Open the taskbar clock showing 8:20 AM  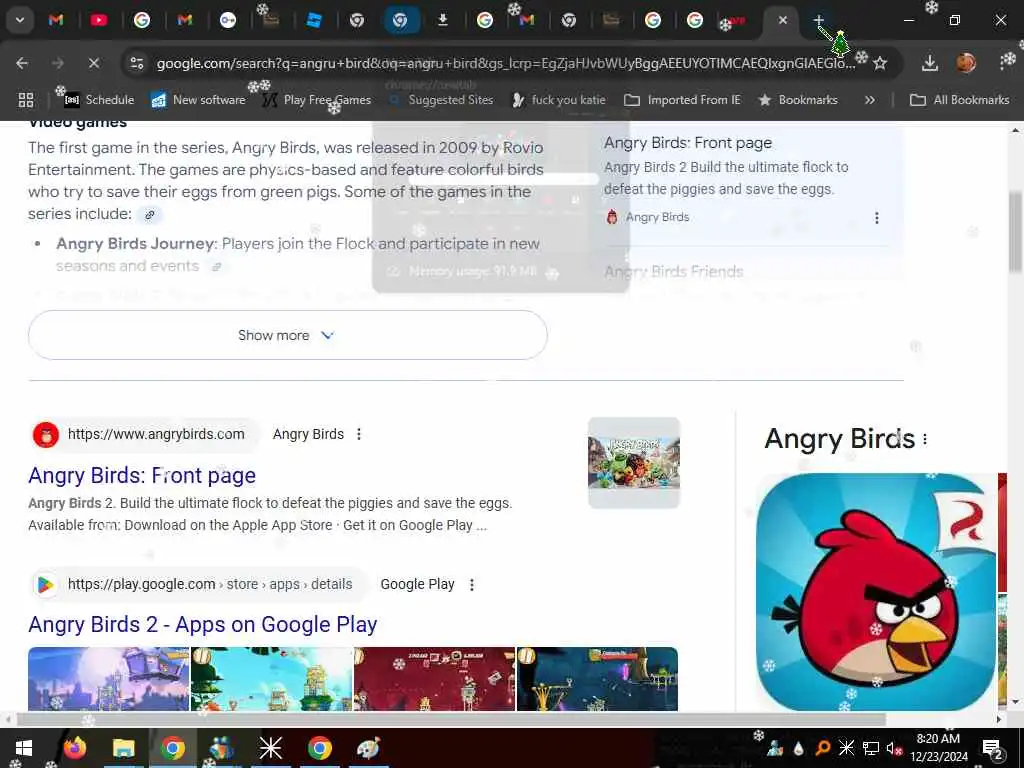coord(938,748)
